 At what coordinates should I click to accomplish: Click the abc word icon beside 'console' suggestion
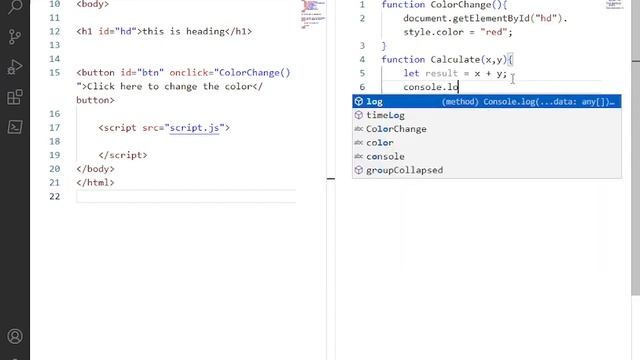coord(359,156)
